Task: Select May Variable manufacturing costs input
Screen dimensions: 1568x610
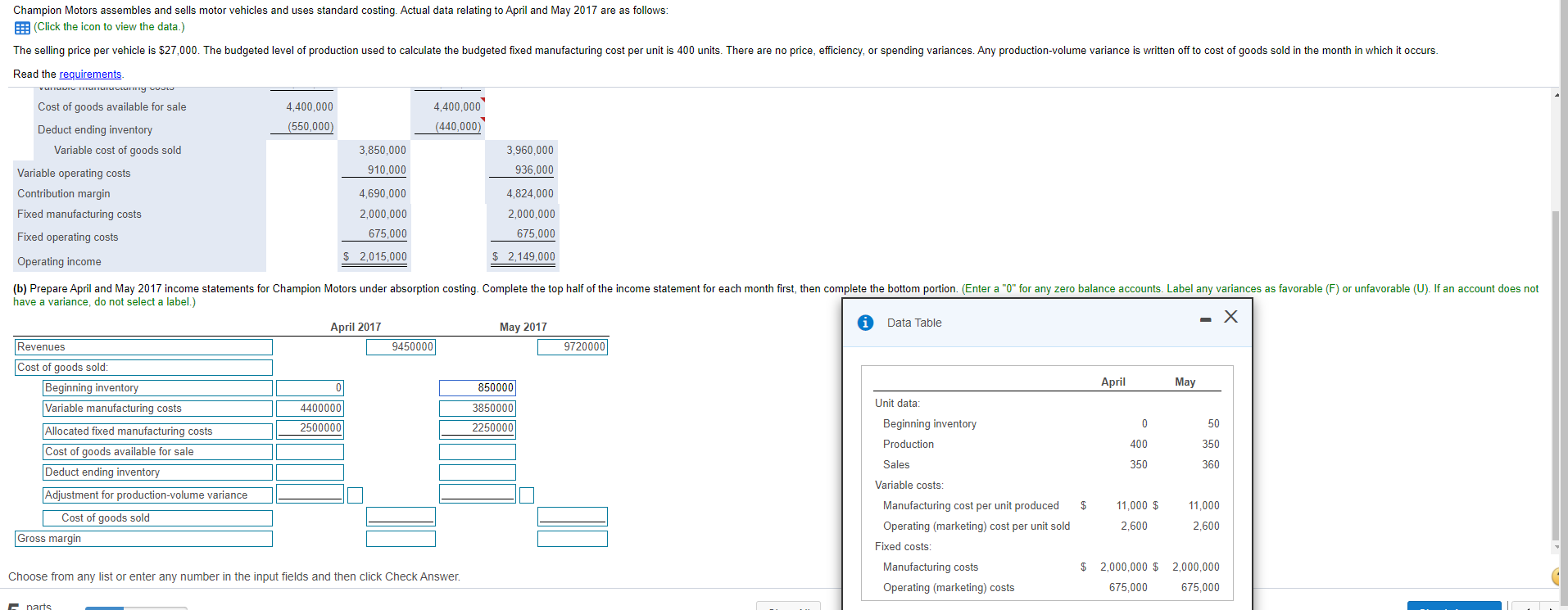Action: 478,409
